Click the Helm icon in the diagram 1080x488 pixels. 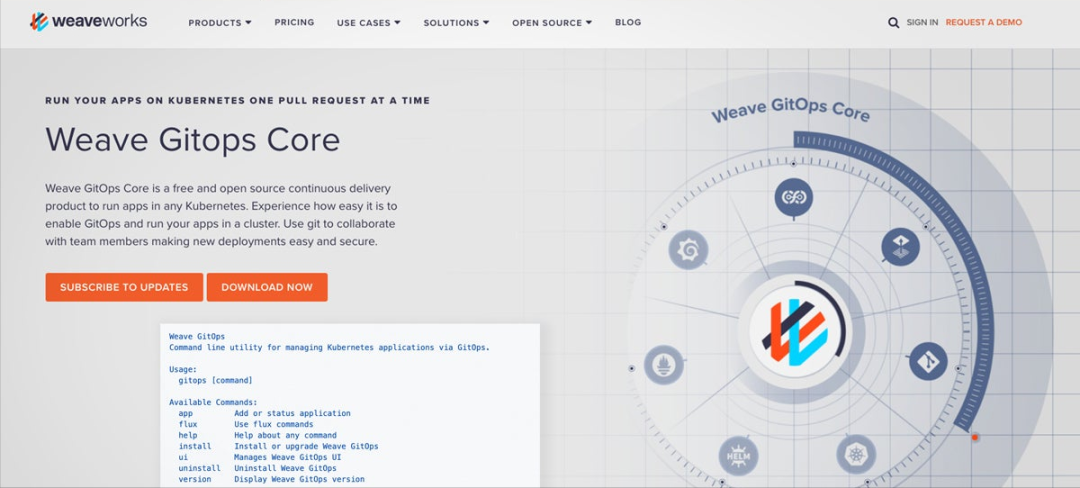[x=738, y=455]
